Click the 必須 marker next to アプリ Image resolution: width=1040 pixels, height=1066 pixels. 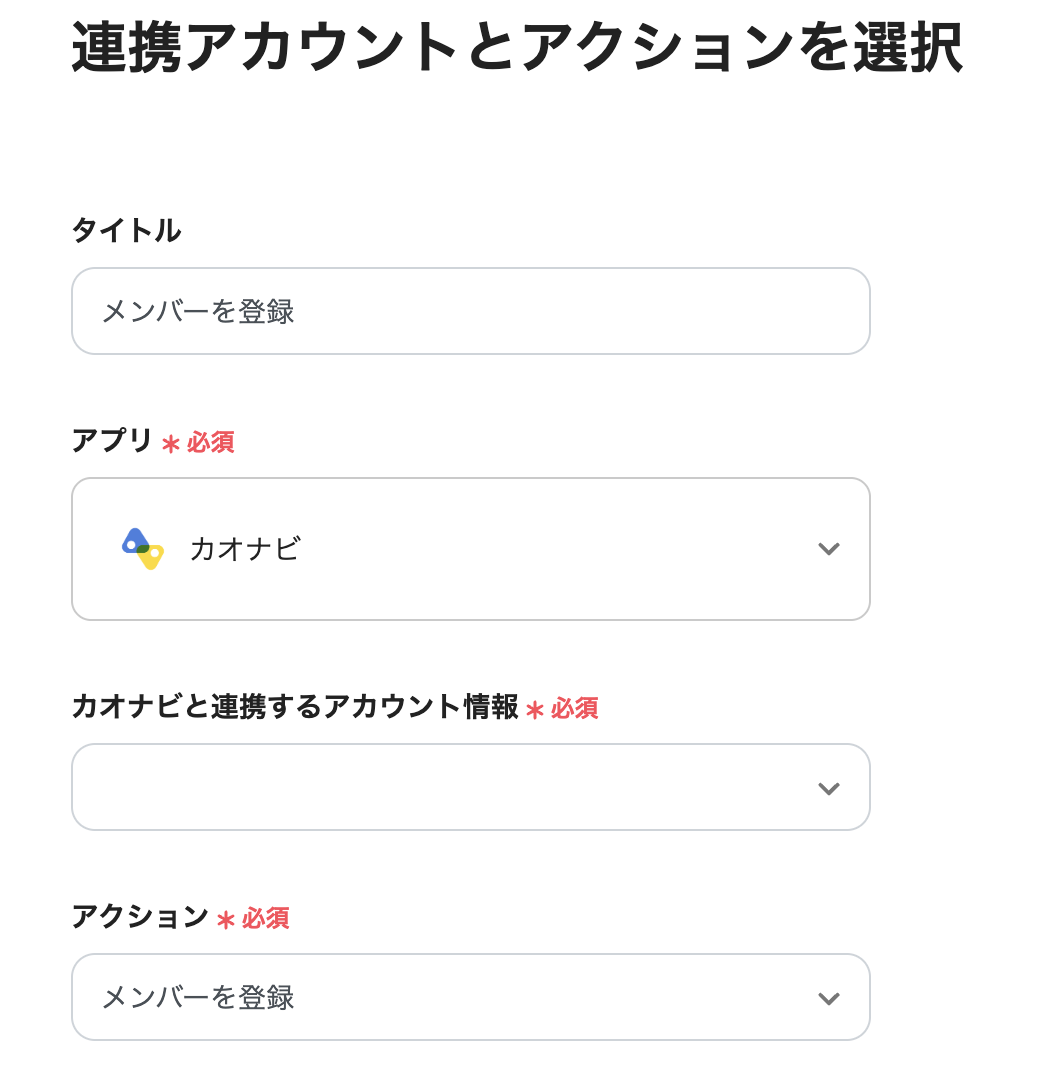[211, 442]
